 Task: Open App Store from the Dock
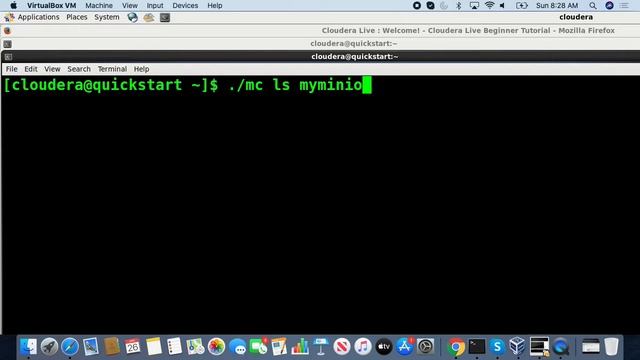pos(404,347)
